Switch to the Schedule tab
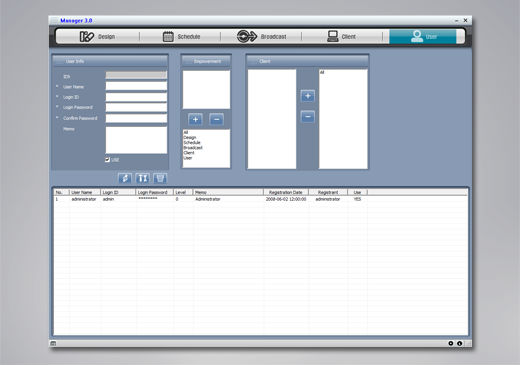520x365 pixels. 181,36
